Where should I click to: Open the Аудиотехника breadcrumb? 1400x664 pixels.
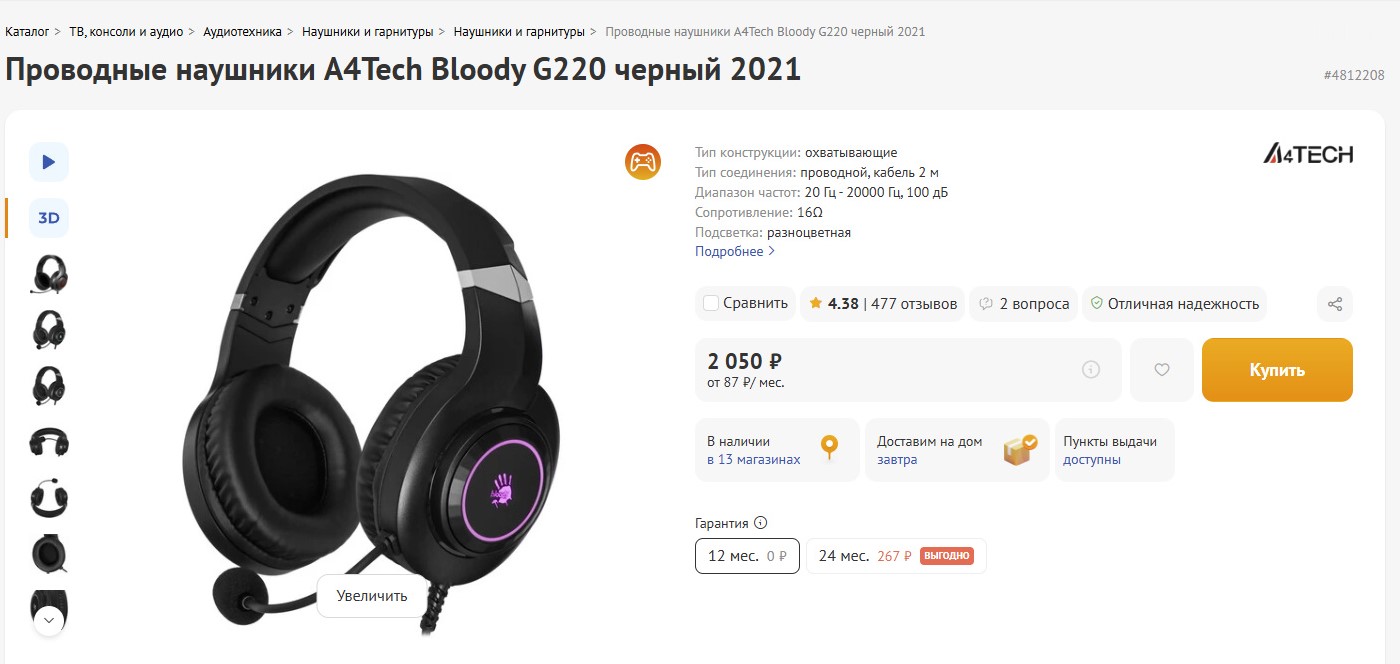242,32
